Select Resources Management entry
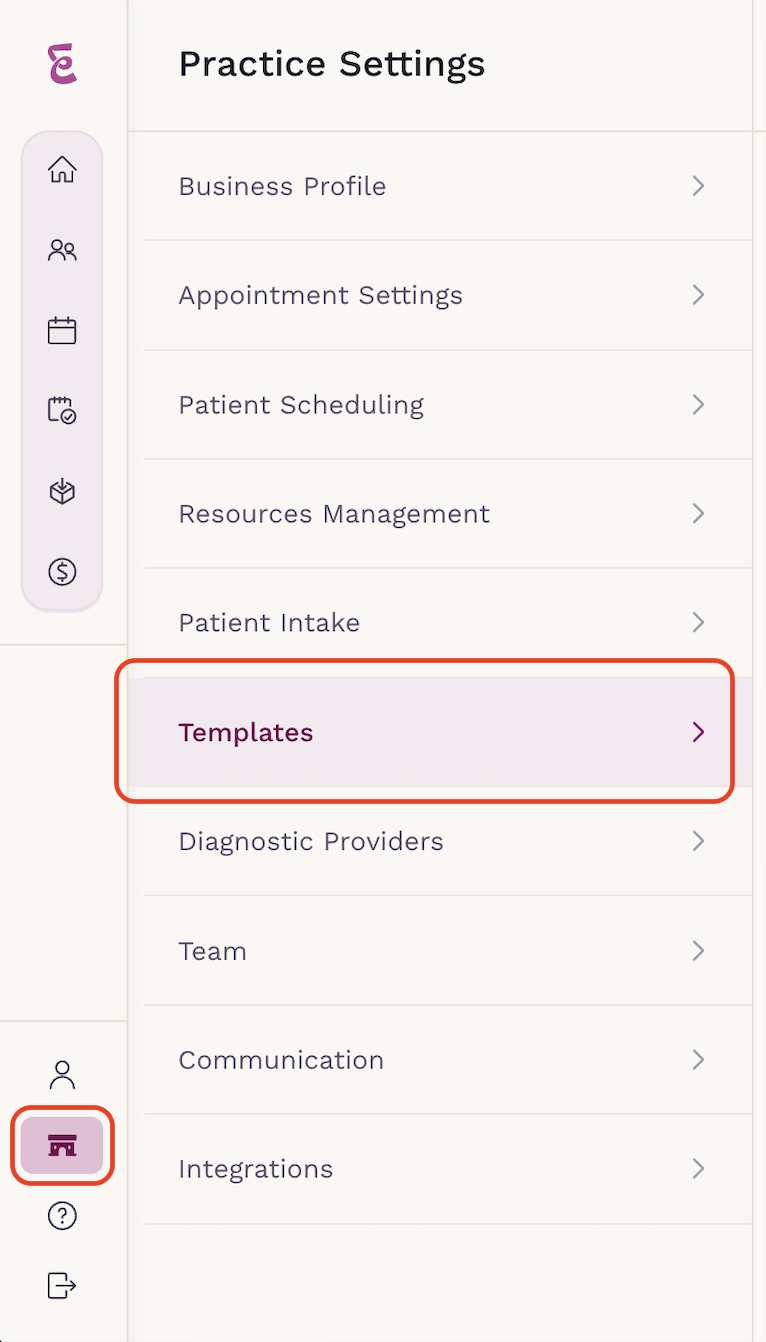This screenshot has width=766, height=1342. [448, 513]
